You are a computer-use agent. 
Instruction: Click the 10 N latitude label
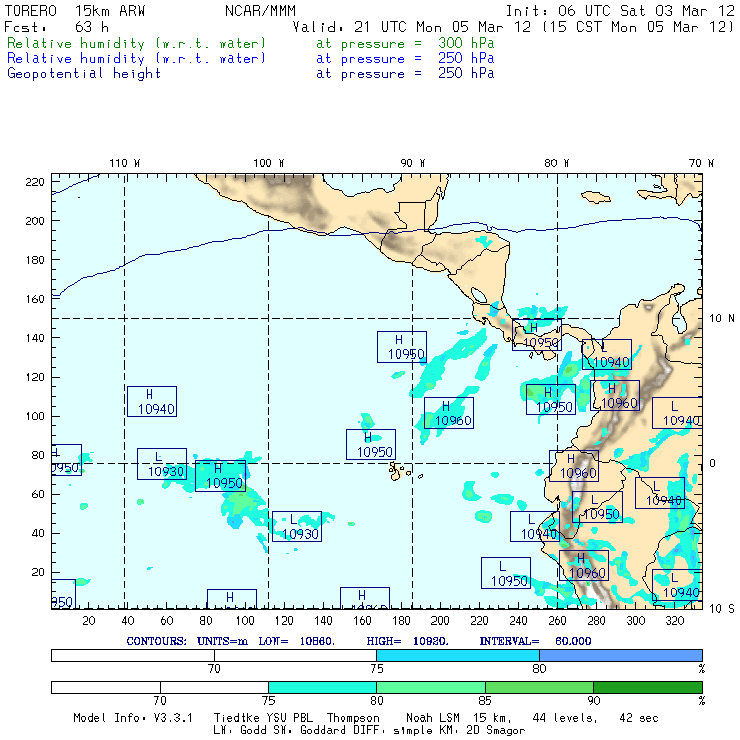[x=721, y=318]
